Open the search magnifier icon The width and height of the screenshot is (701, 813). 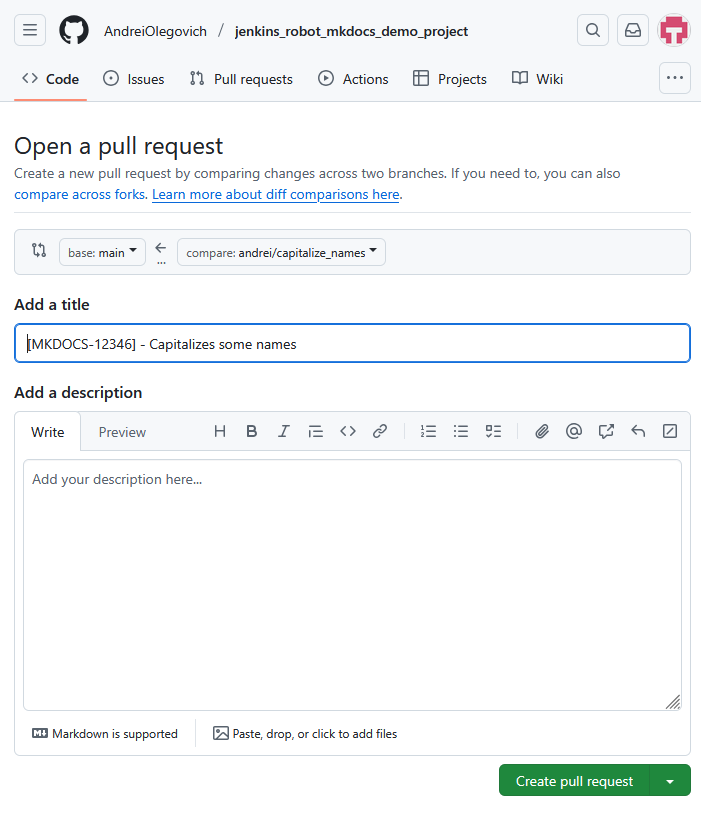pos(593,30)
